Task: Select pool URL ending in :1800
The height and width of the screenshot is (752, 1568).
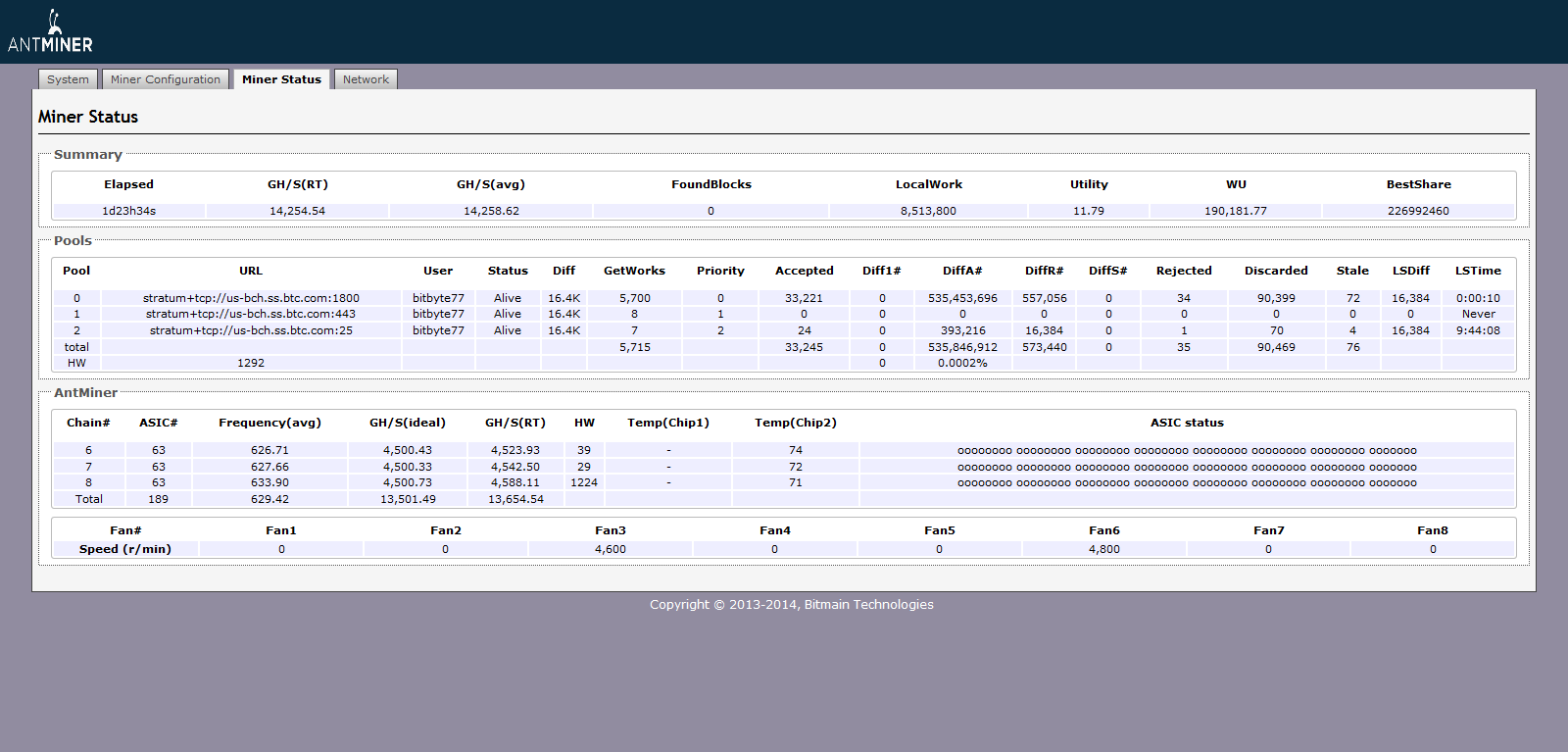Action: click(251, 298)
